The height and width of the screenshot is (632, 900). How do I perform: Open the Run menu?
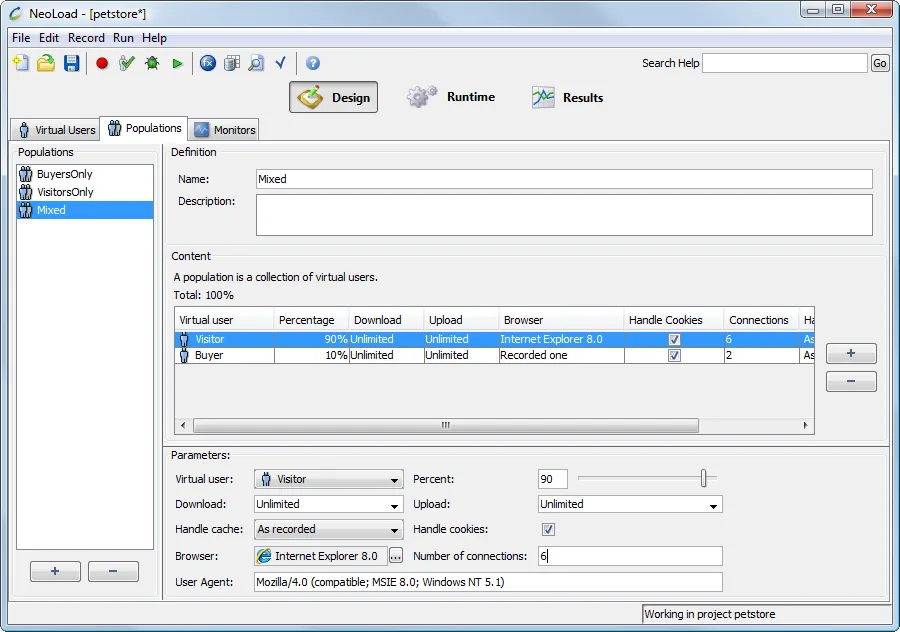(x=123, y=38)
